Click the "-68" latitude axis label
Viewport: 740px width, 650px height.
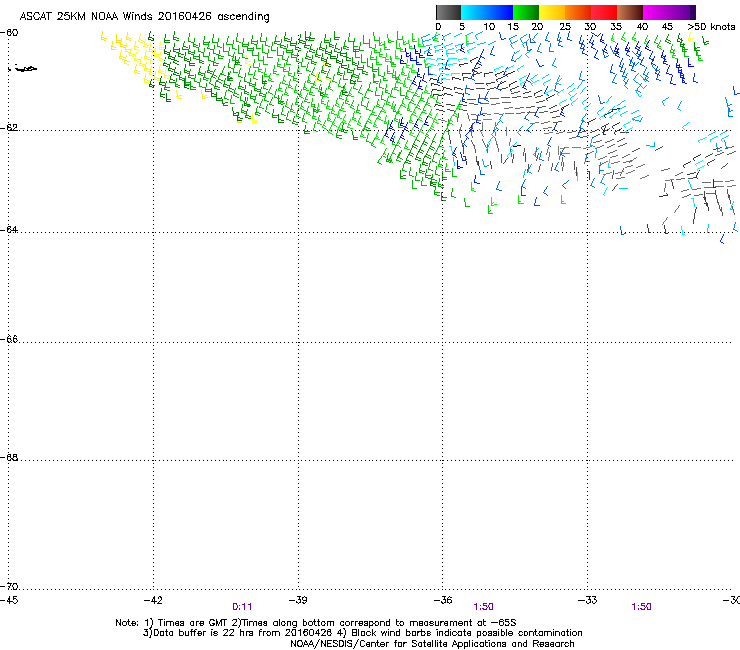(x=10, y=458)
